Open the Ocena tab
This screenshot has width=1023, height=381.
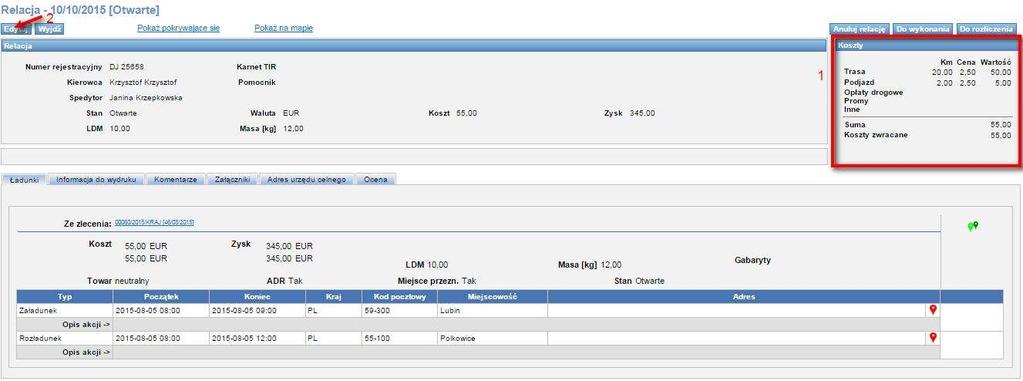pos(376,179)
